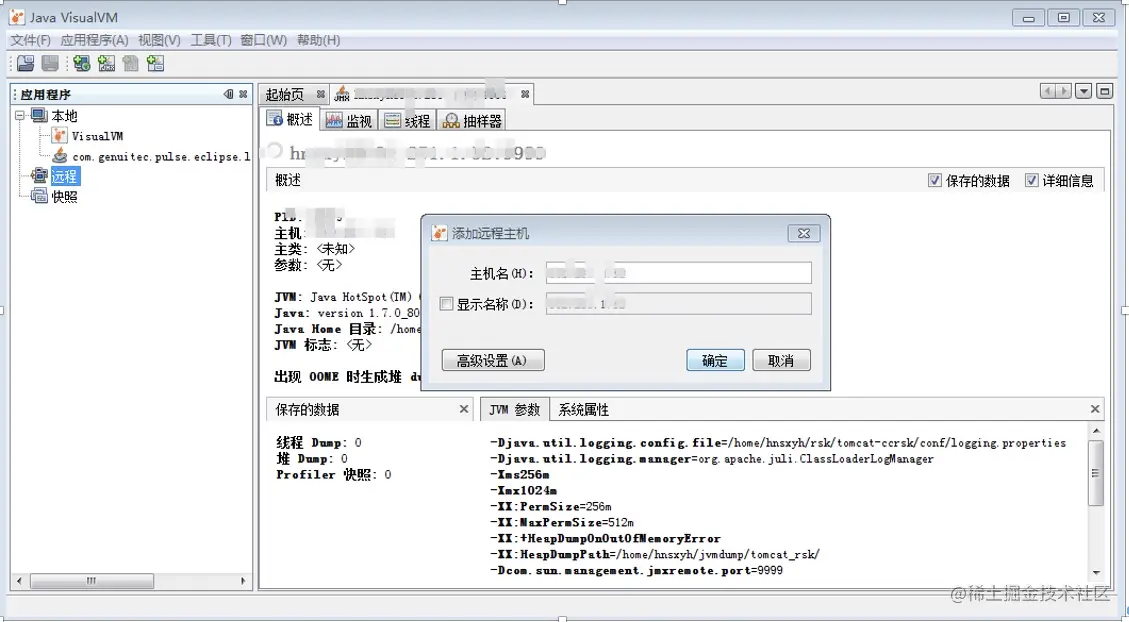The height and width of the screenshot is (622, 1129).
Task: Open the 工具 menu
Action: pos(211,40)
